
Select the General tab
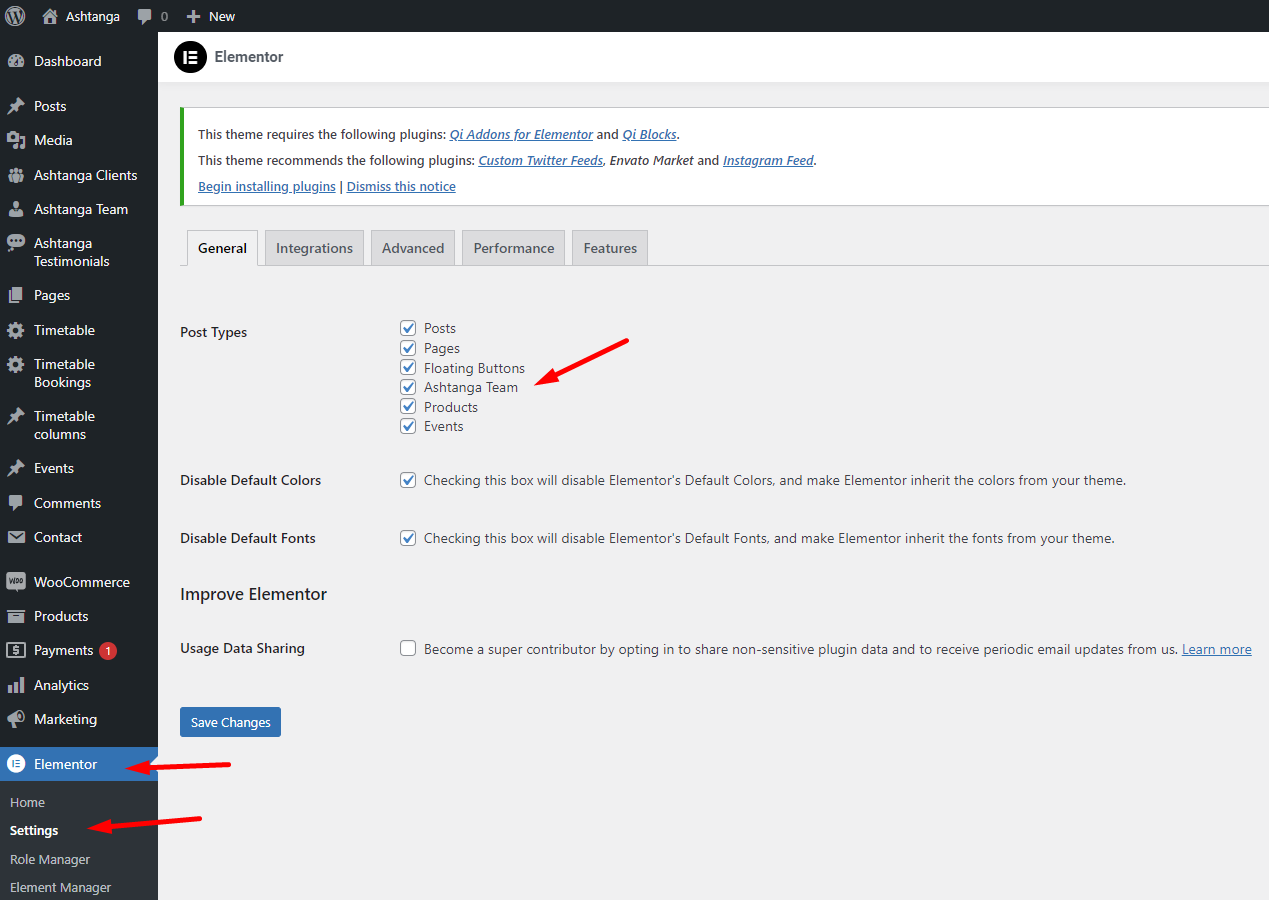click(222, 248)
